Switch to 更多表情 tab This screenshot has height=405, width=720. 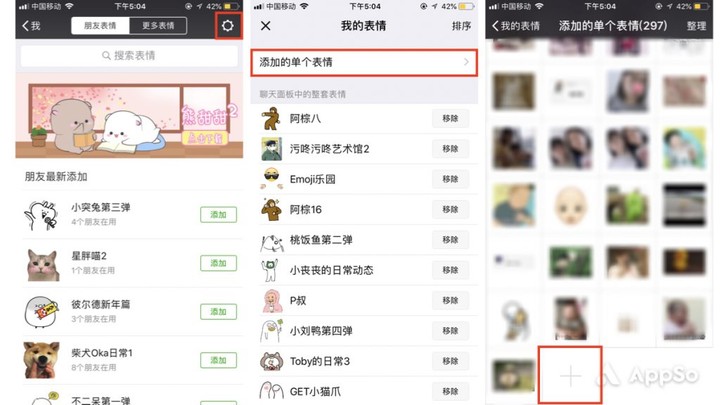pos(158,26)
